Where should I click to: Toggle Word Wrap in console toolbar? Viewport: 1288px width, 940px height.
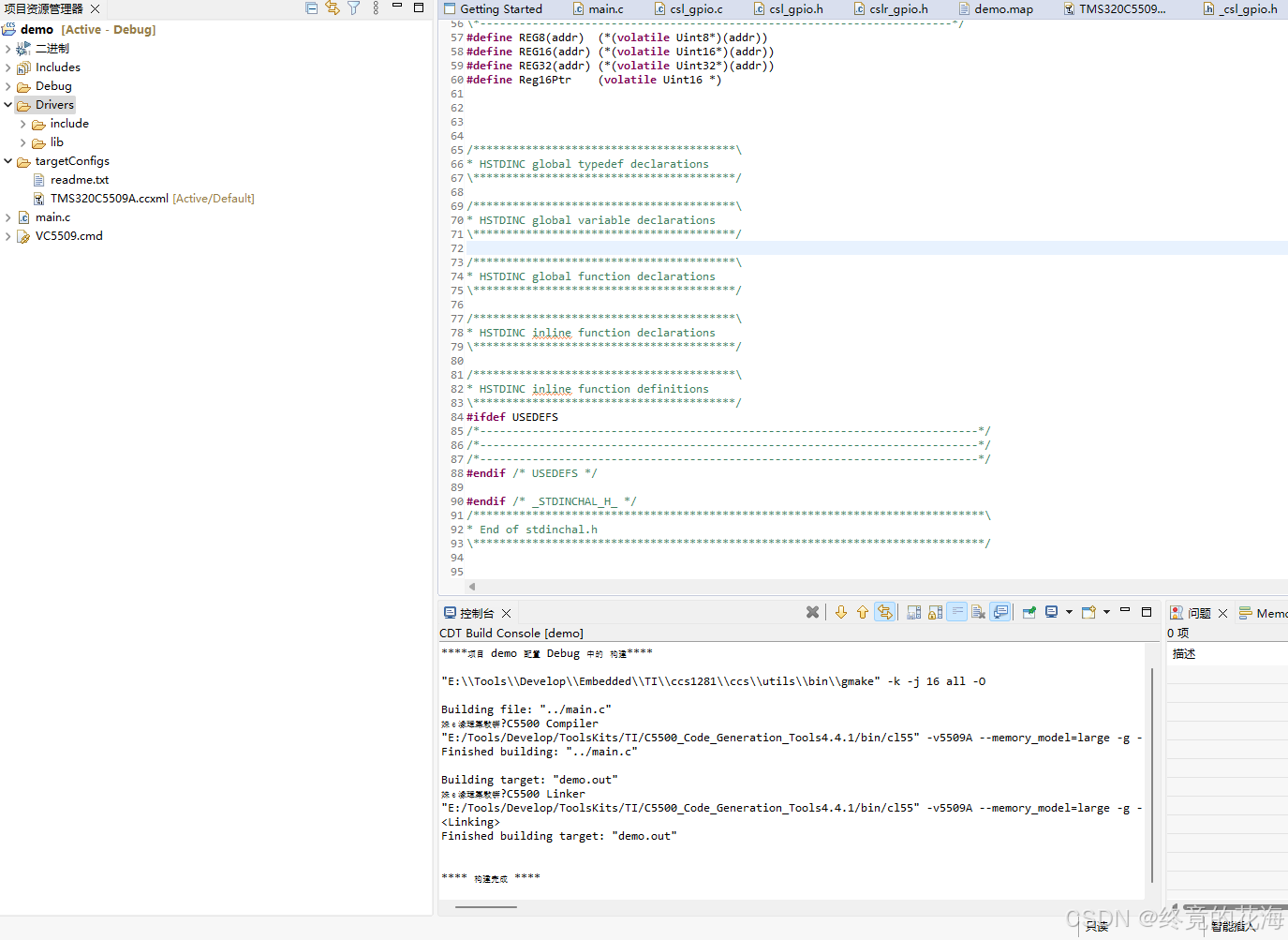pos(956,612)
